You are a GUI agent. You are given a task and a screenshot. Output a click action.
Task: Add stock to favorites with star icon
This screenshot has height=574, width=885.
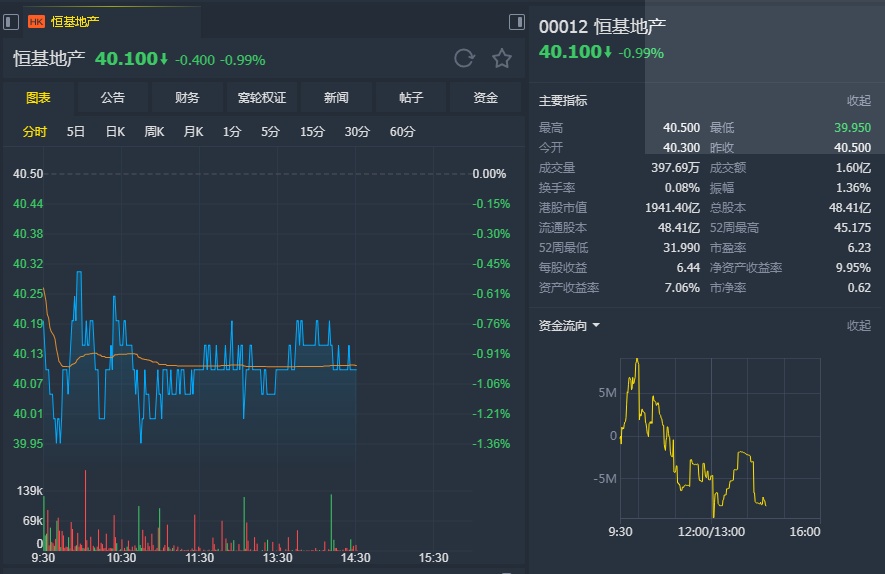502,58
